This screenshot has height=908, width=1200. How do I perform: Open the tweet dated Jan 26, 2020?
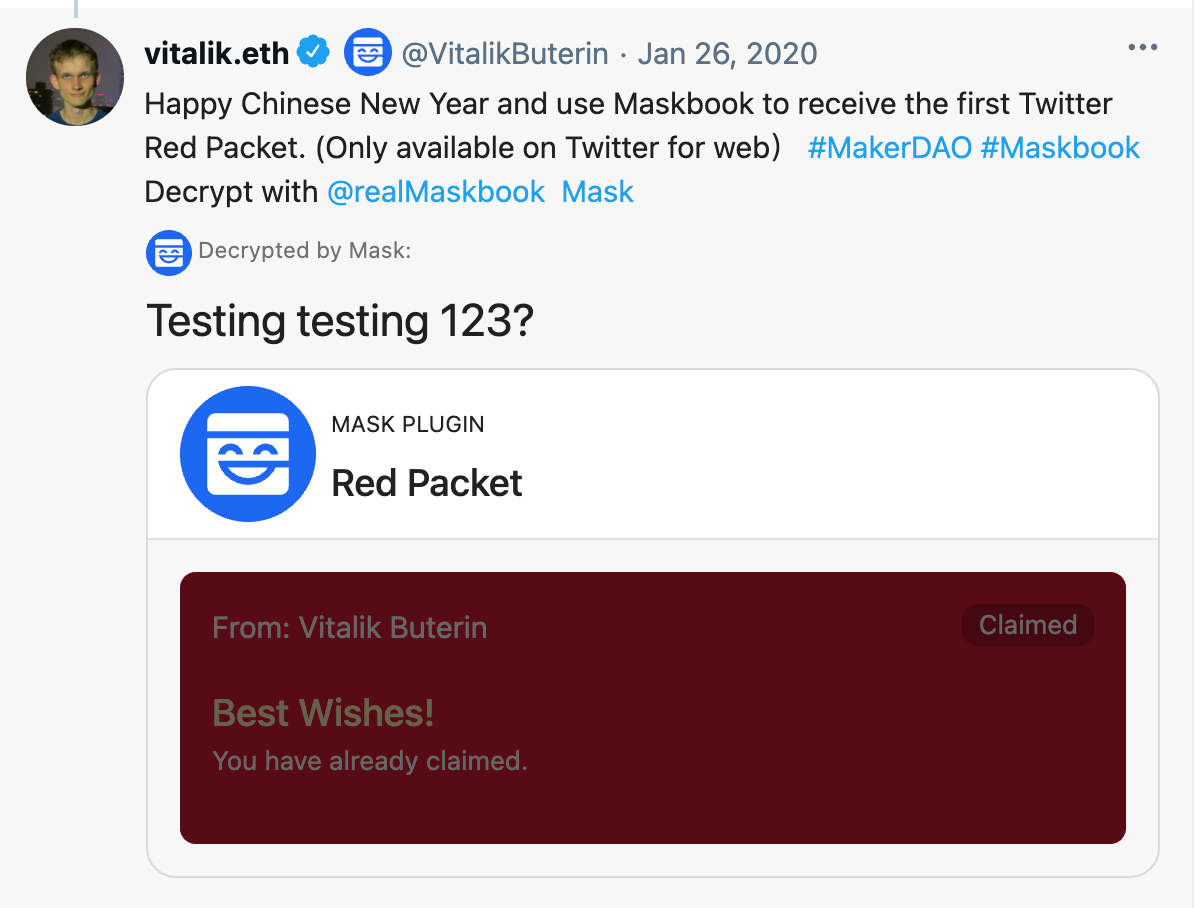coord(727,52)
